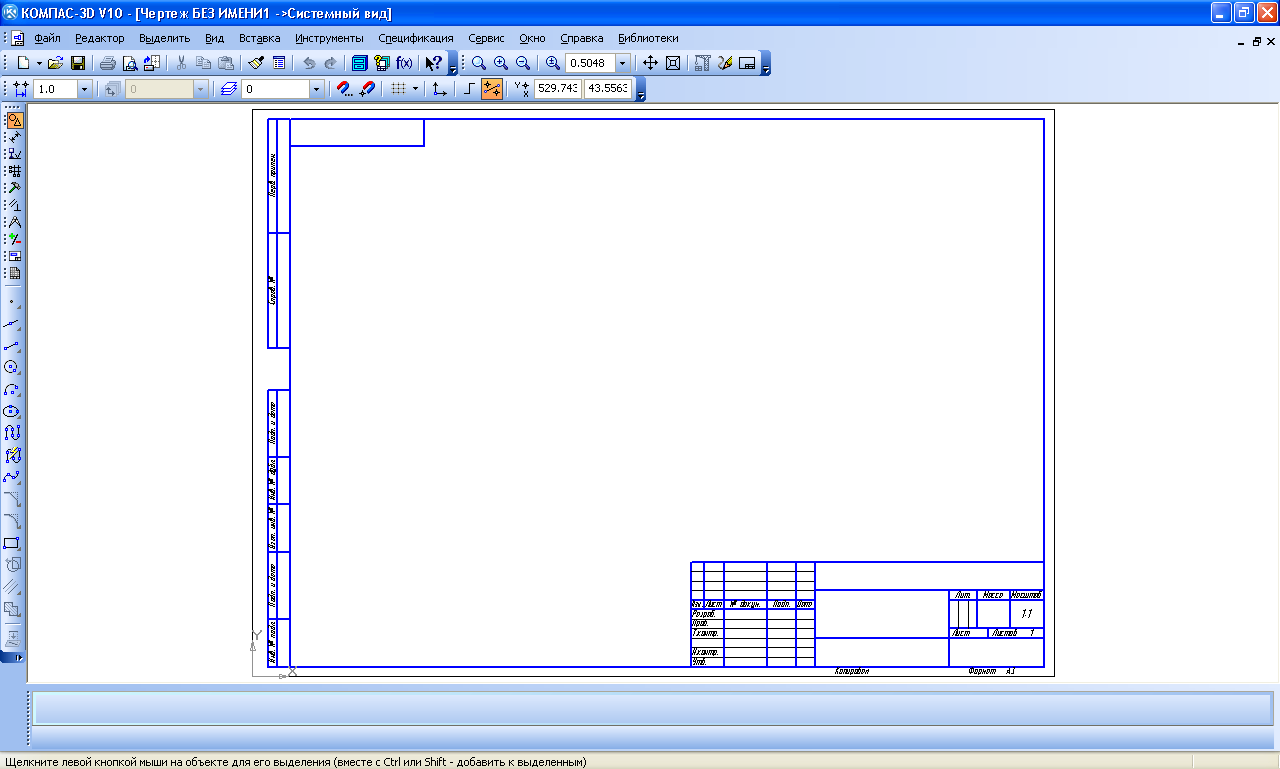Open a file with the folder icon
This screenshot has height=769, width=1280.
coord(55,63)
